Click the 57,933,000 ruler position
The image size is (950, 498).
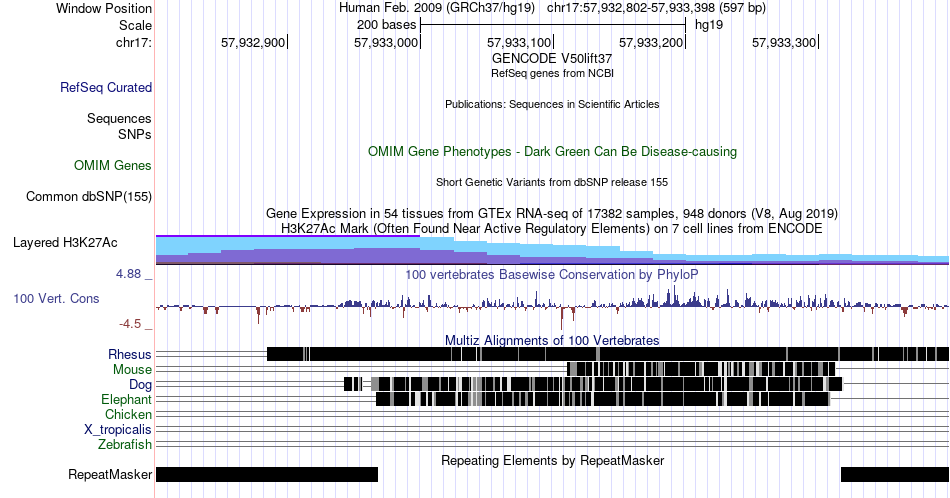[386, 42]
